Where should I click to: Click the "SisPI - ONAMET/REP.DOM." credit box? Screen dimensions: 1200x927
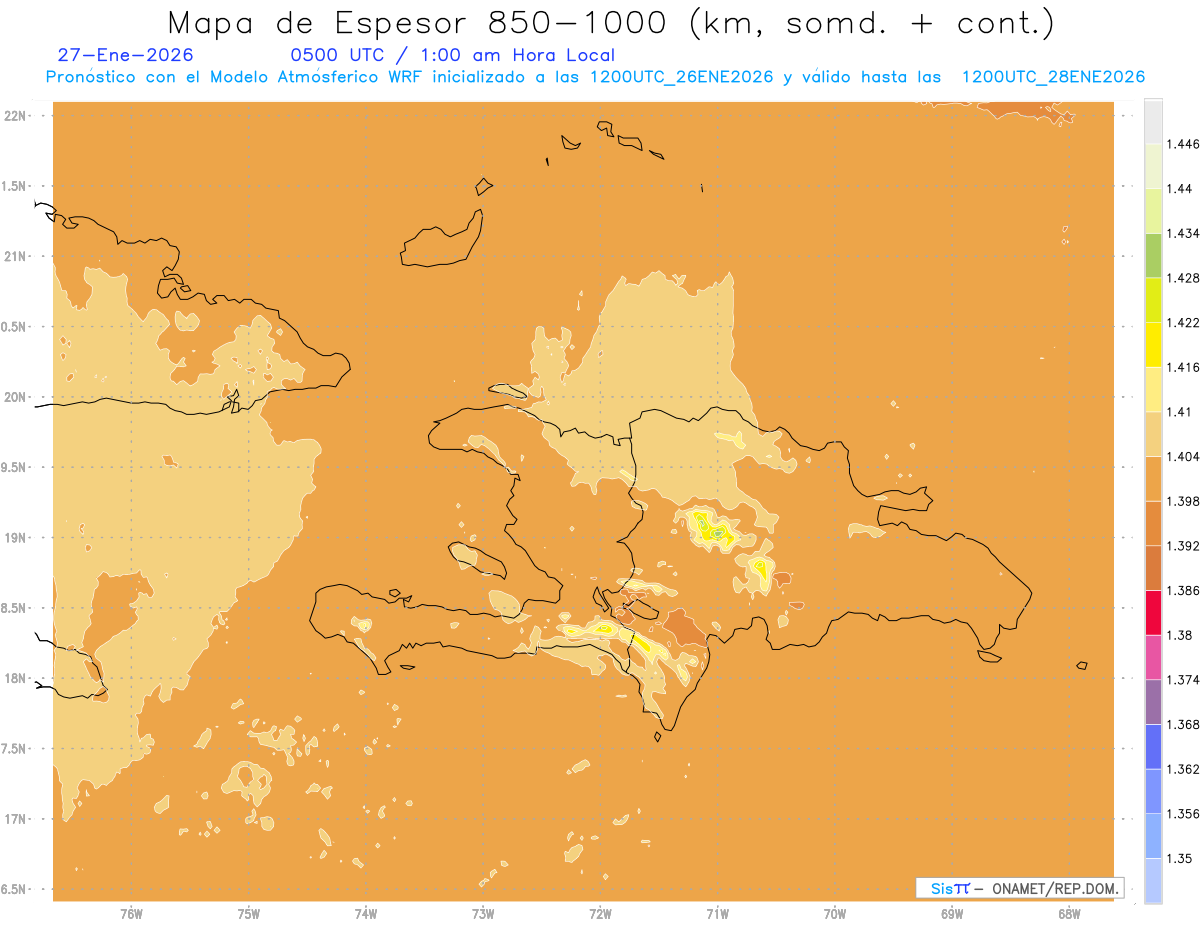point(1020,888)
